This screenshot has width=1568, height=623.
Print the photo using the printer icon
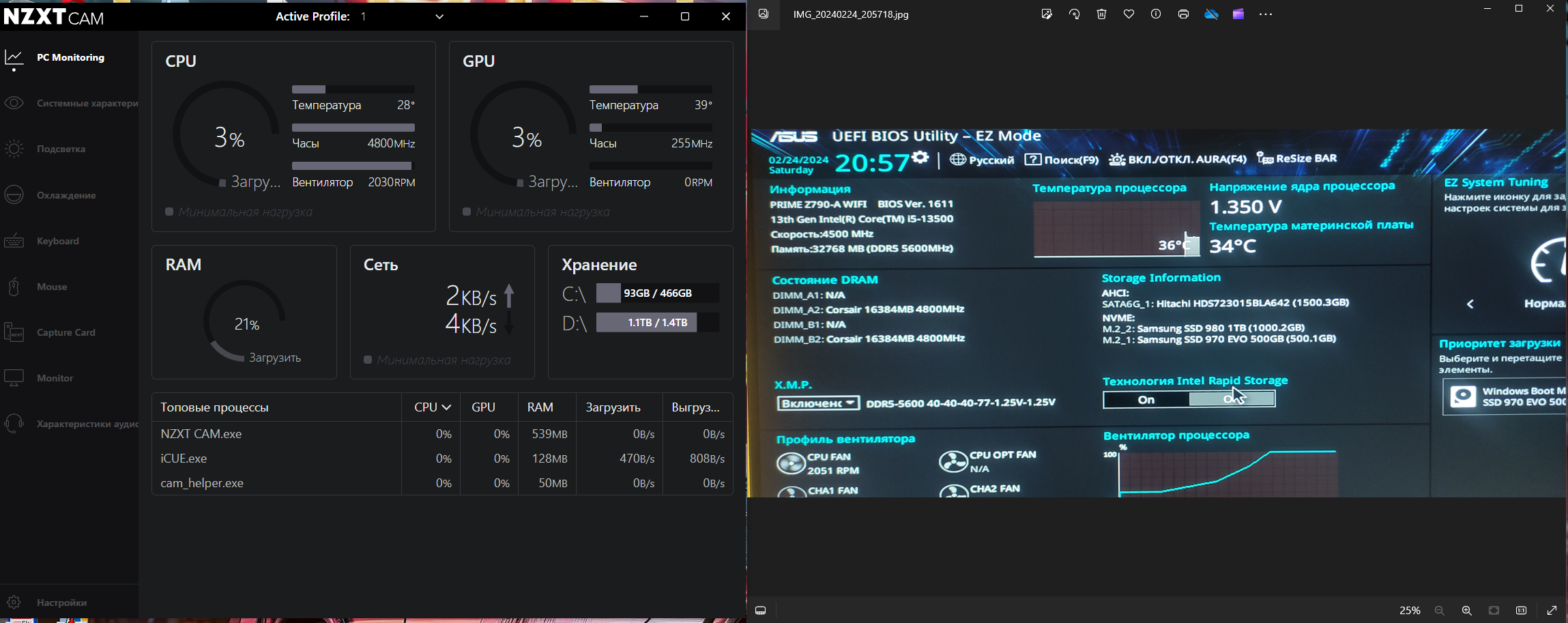[1183, 14]
